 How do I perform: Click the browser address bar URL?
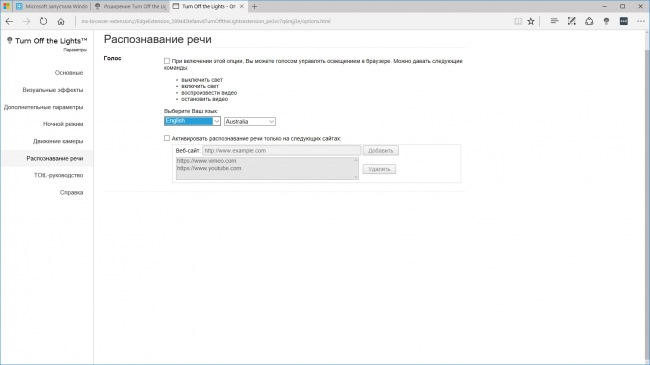[x=206, y=21]
